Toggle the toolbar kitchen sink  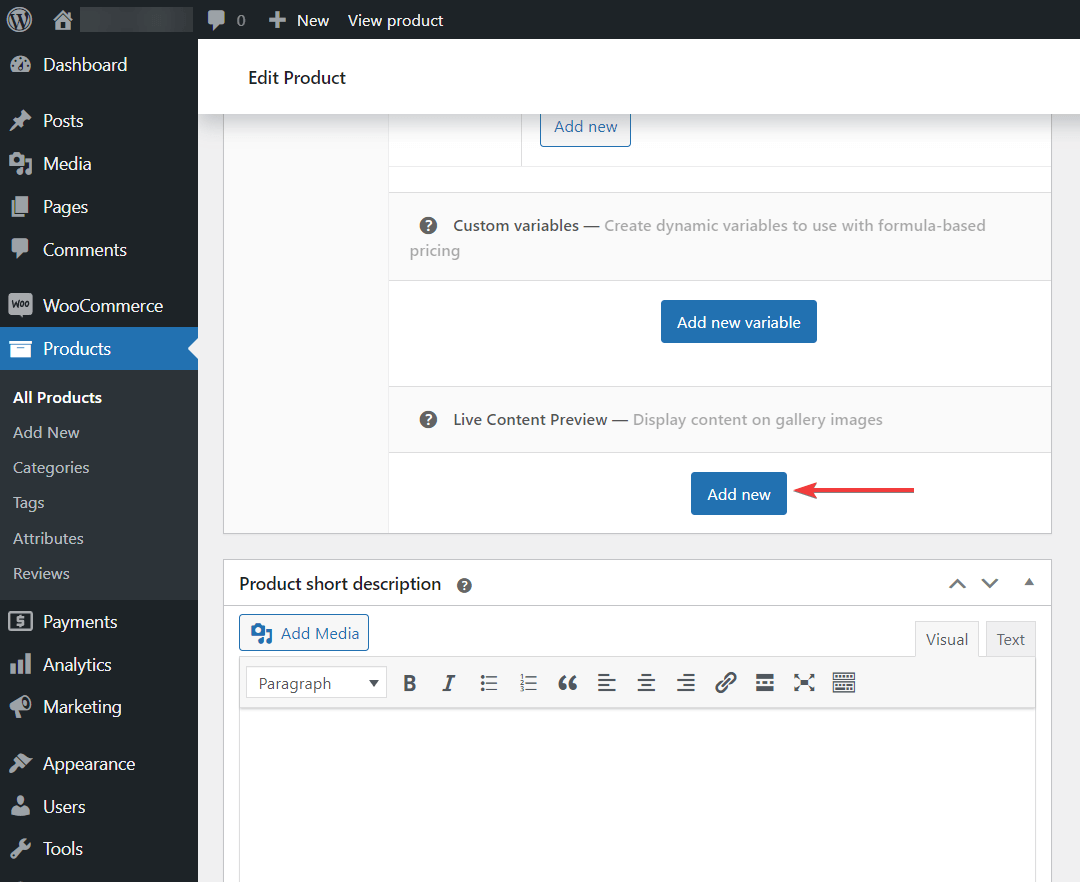(844, 683)
